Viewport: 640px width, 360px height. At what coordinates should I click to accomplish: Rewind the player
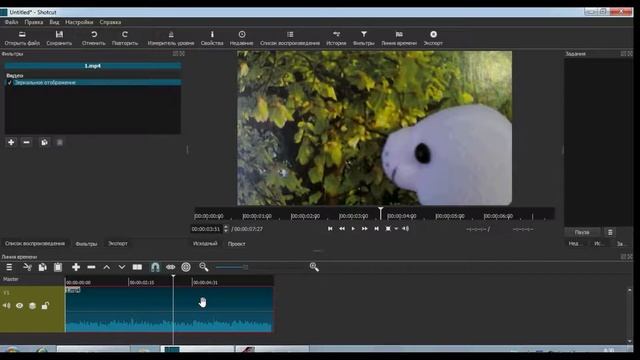(342, 229)
